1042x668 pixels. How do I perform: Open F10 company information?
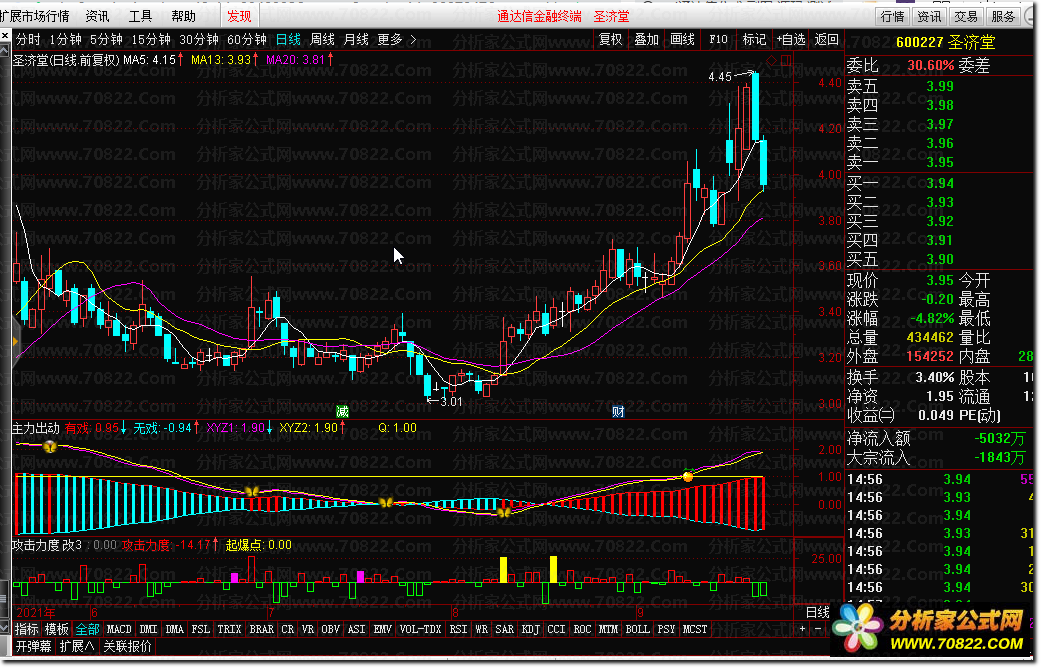click(718, 39)
